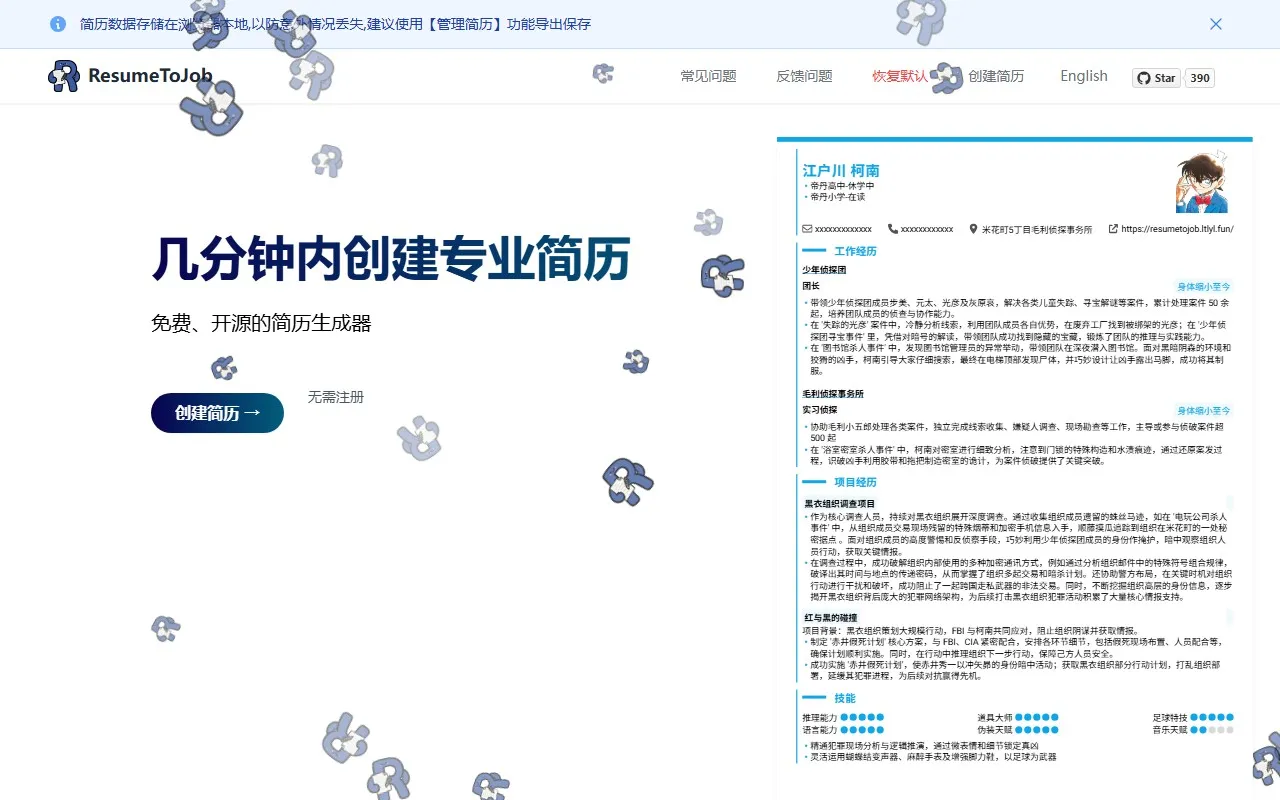Click the email envelope icon in resume

point(807,229)
